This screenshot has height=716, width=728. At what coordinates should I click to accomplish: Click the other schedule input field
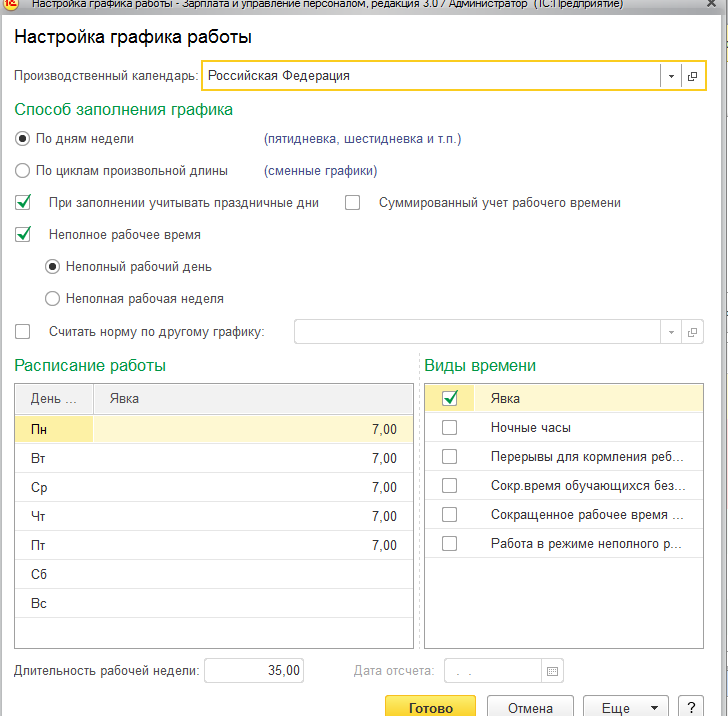coord(477,332)
